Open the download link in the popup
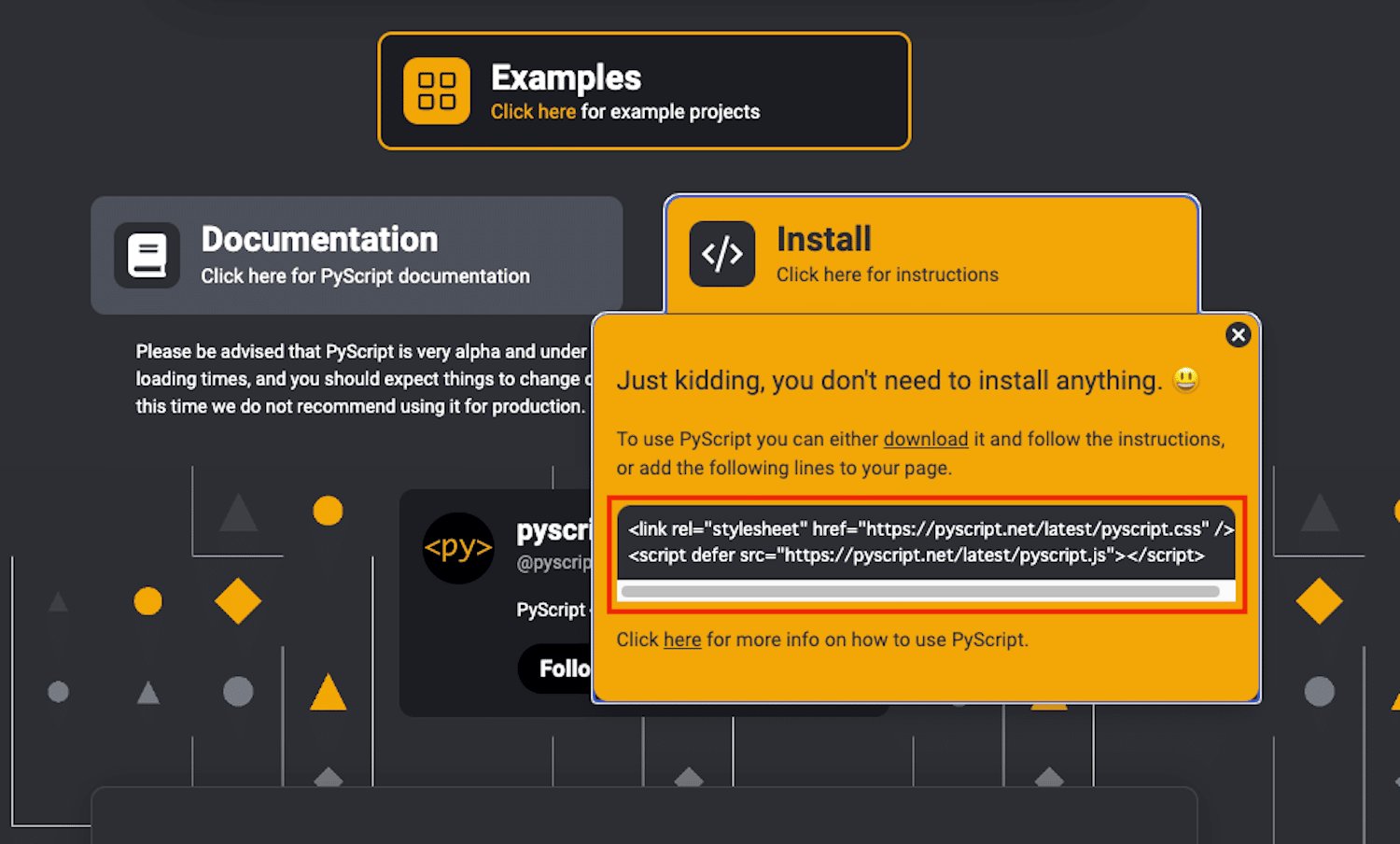This screenshot has height=844, width=1400. 926,439
